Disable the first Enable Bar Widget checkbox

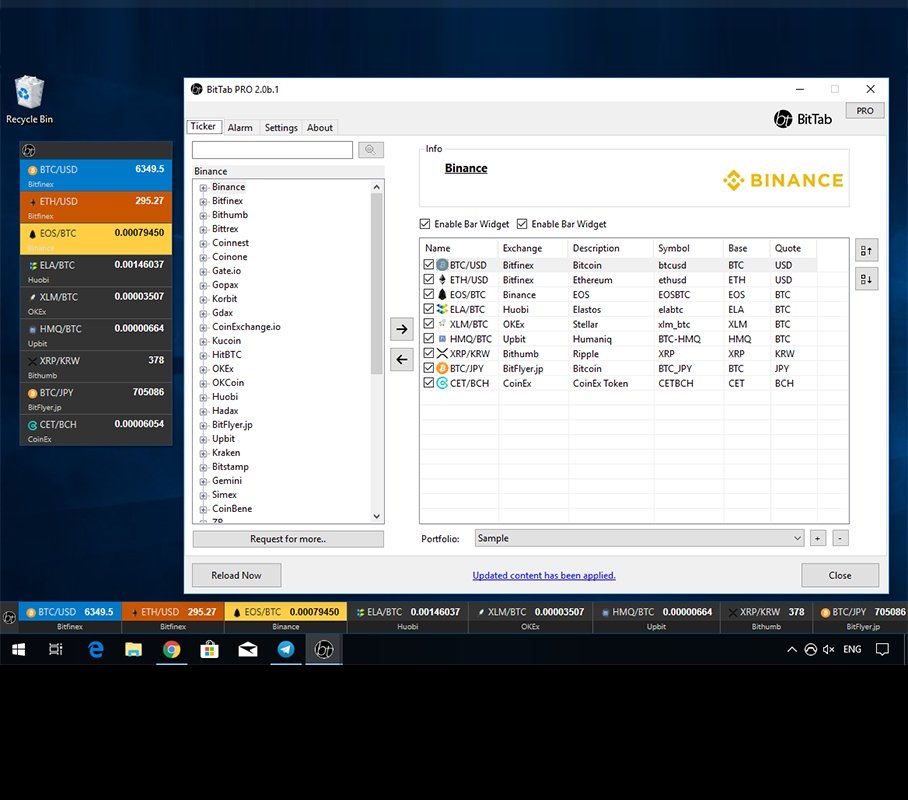pos(424,224)
